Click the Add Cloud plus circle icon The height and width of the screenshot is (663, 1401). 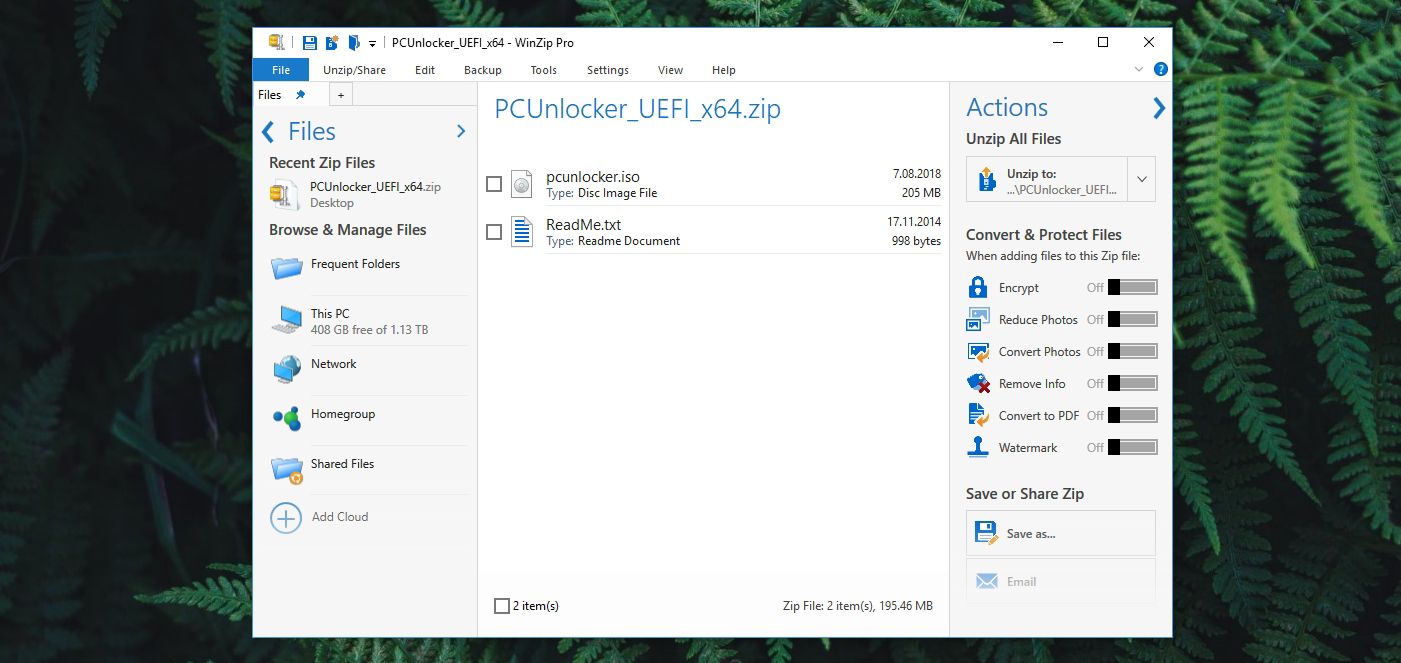click(286, 518)
